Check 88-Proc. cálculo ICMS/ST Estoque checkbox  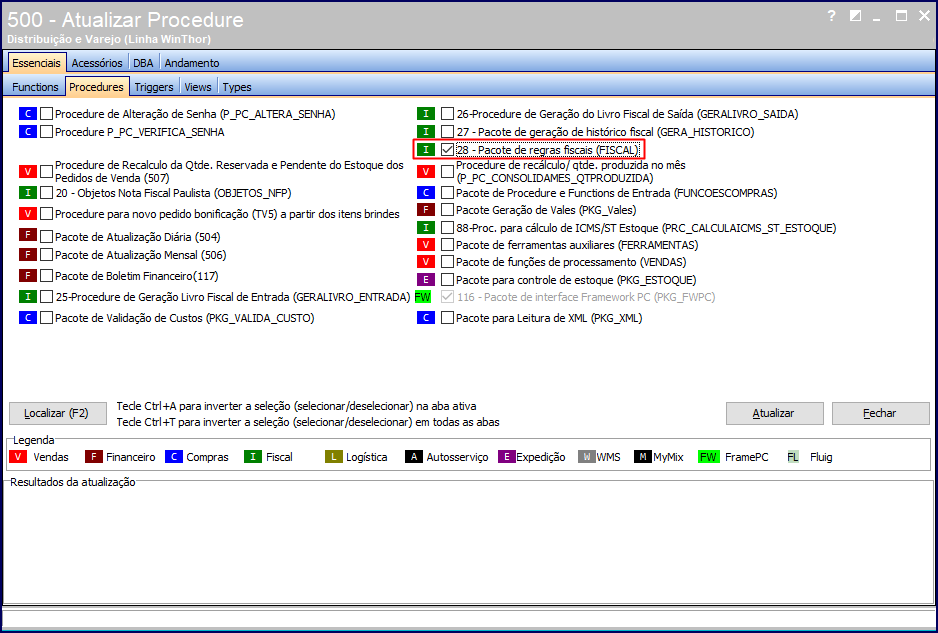tap(447, 227)
